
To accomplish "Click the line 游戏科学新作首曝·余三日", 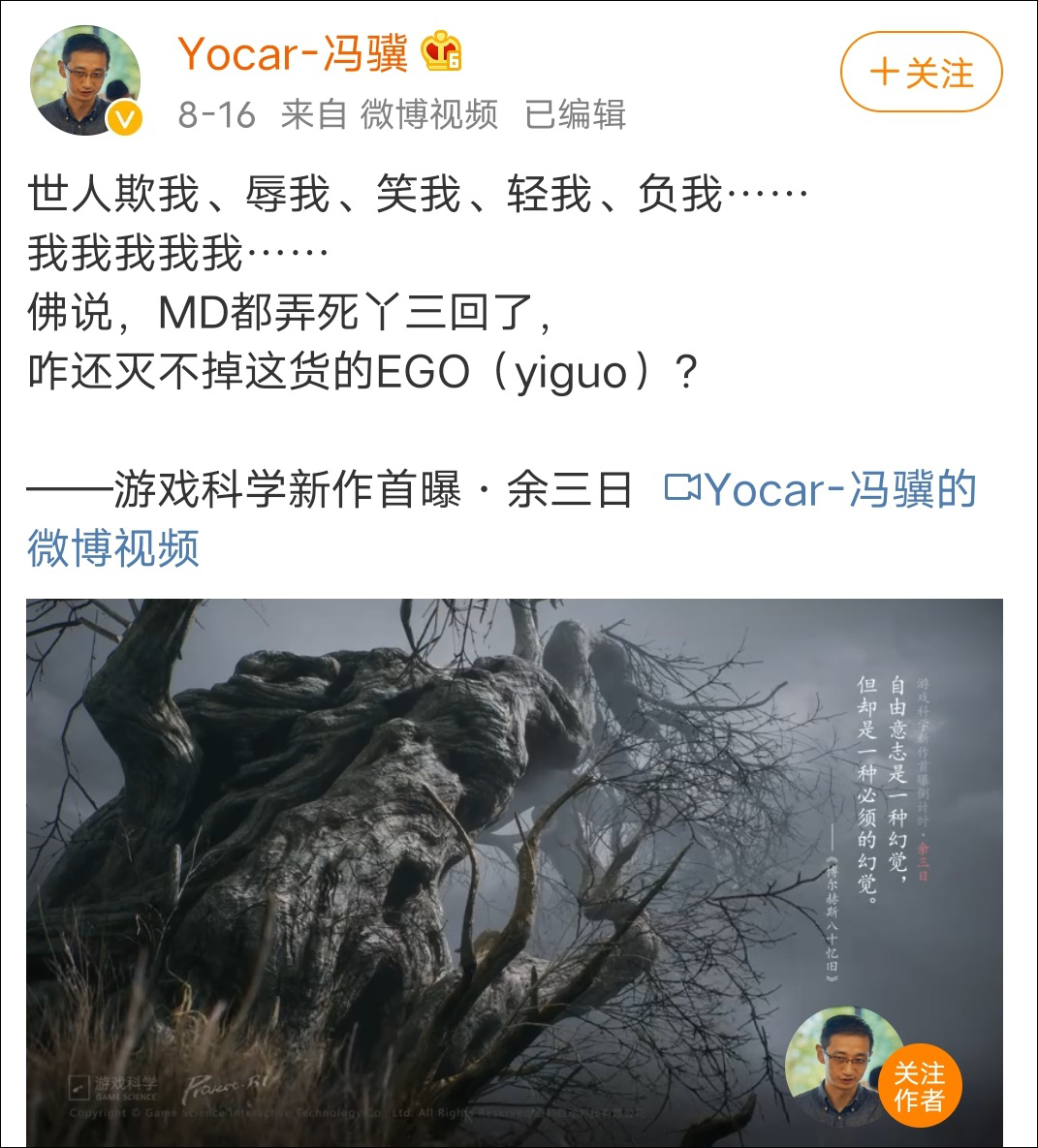I will (x=329, y=489).
